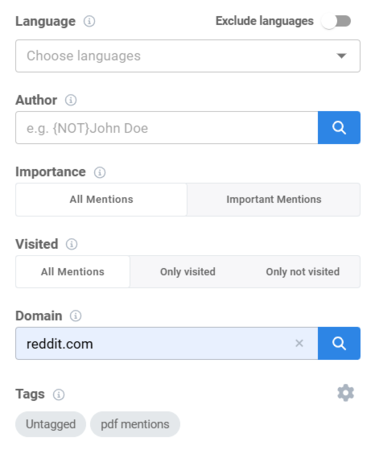Image resolution: width=375 pixels, height=450 pixels.
Task: Select All Mentions under Visited
Action: (73, 272)
